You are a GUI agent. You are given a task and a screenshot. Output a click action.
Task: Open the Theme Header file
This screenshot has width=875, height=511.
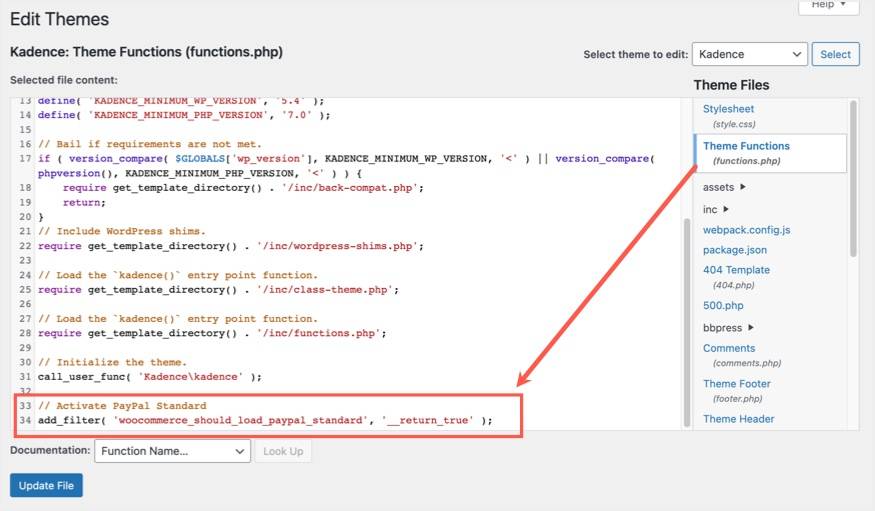coord(738,419)
